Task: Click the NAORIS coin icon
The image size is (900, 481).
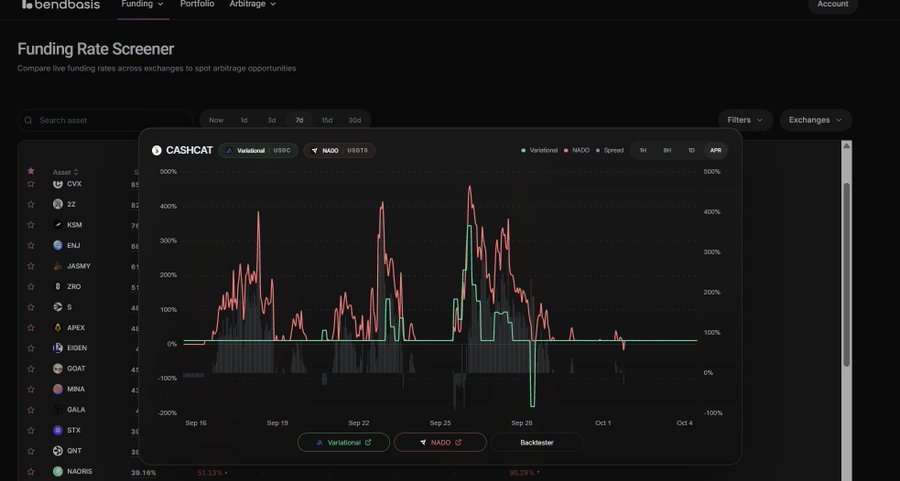Action: pyautogui.click(x=57, y=471)
